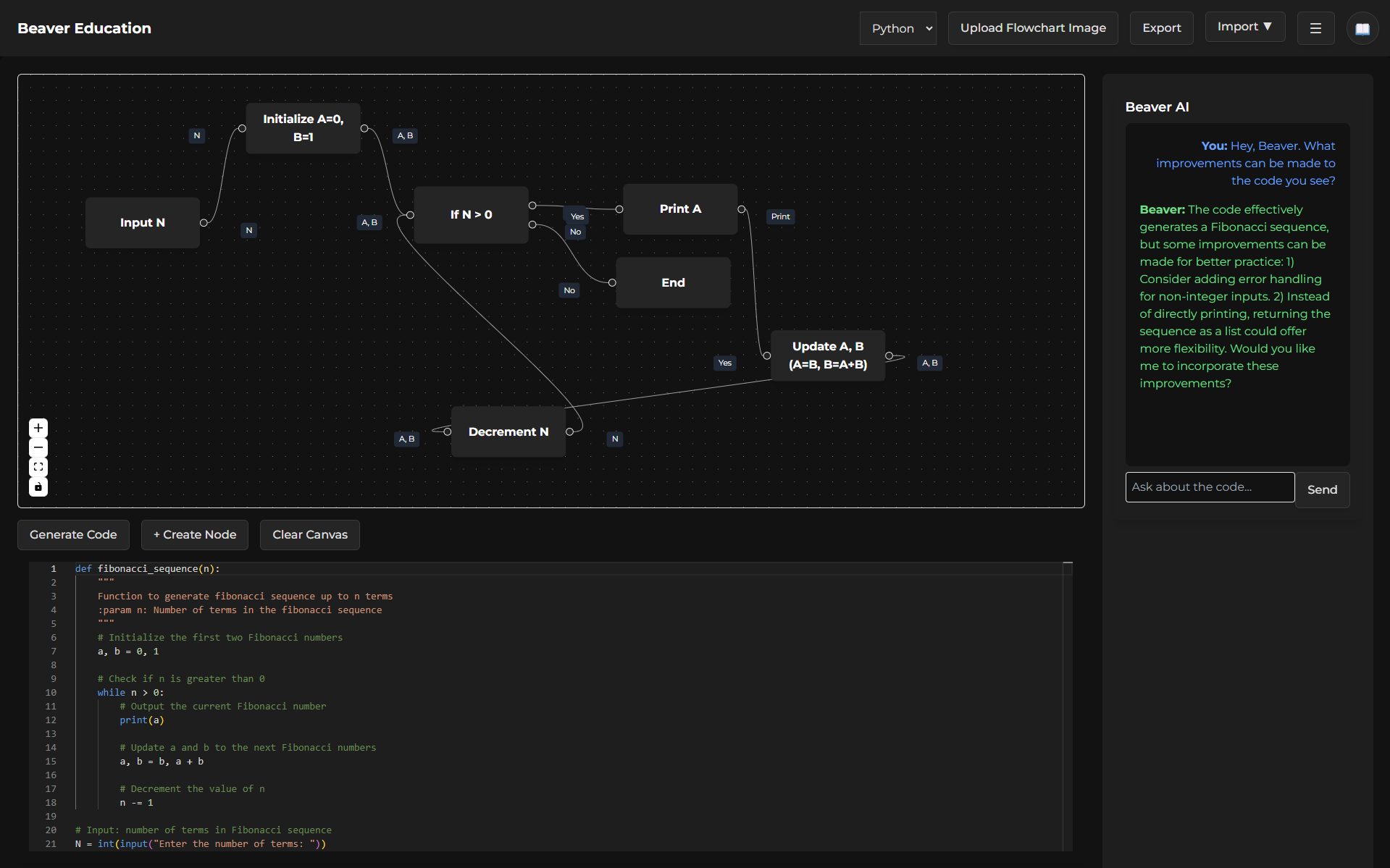Viewport: 1390px width, 868px height.
Task: Click code line 1 def fibonacci_sequence
Action: pos(148,569)
